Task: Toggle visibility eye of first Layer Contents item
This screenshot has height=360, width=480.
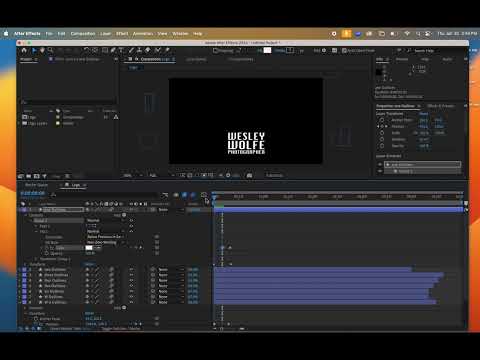Action: [380, 165]
